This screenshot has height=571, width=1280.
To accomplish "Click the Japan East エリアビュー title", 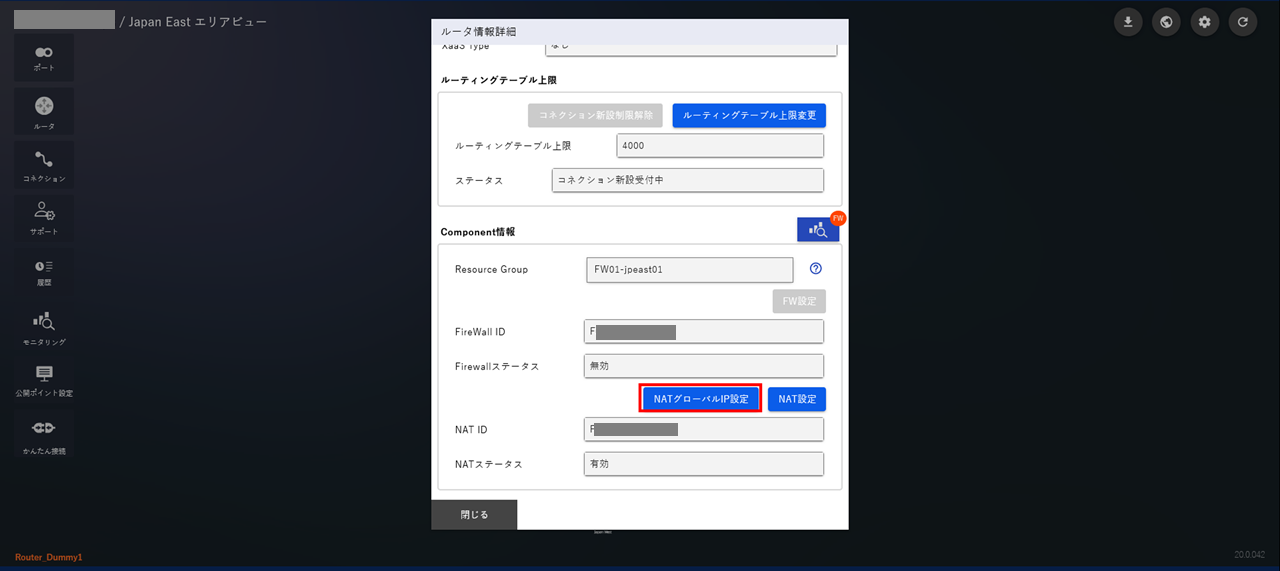I will click(x=198, y=21).
